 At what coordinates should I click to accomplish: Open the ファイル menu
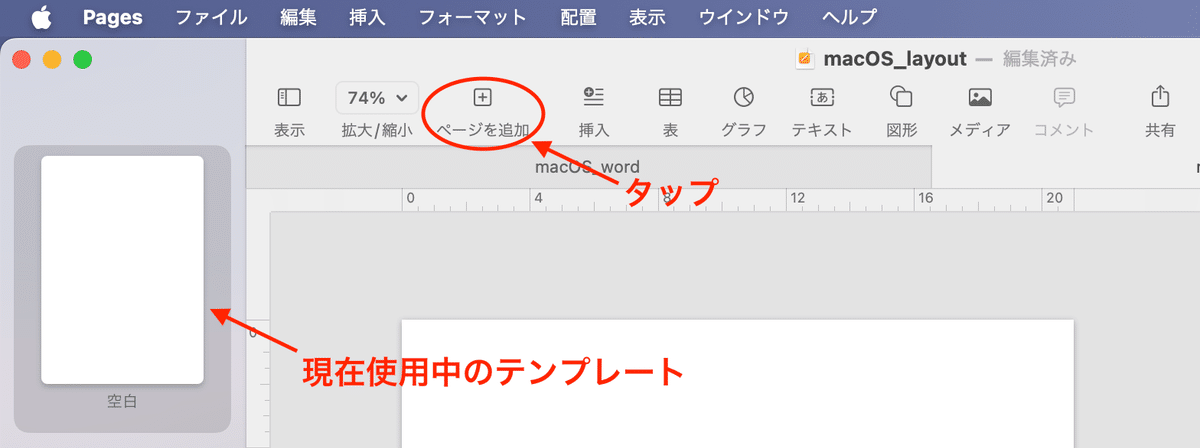(212, 17)
